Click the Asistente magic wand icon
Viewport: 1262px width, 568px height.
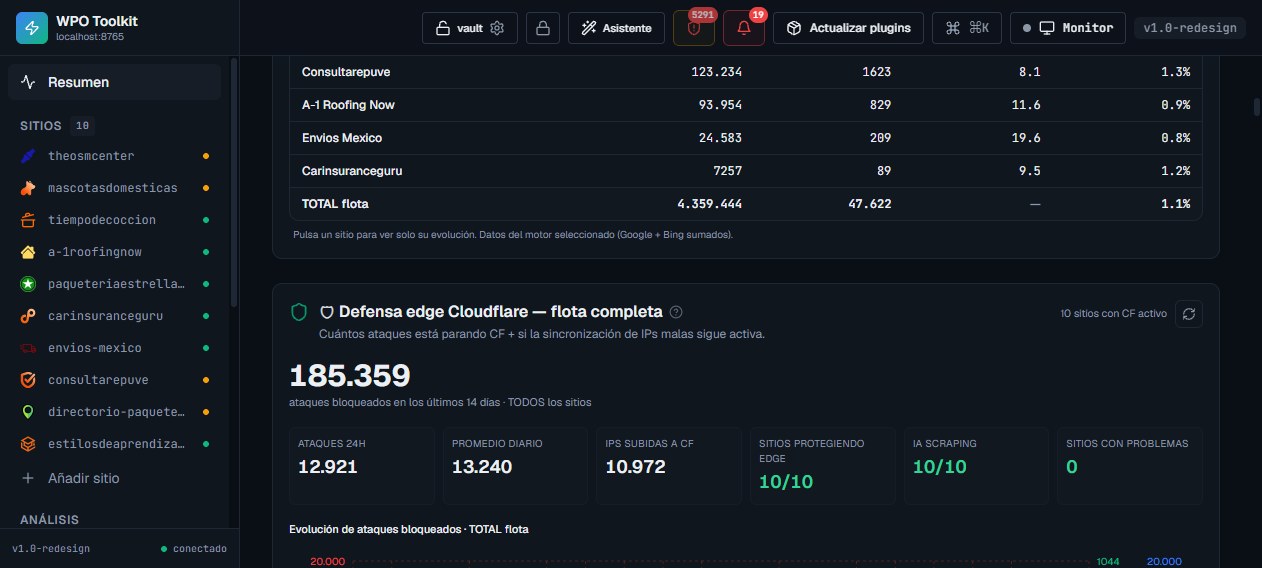click(588, 28)
